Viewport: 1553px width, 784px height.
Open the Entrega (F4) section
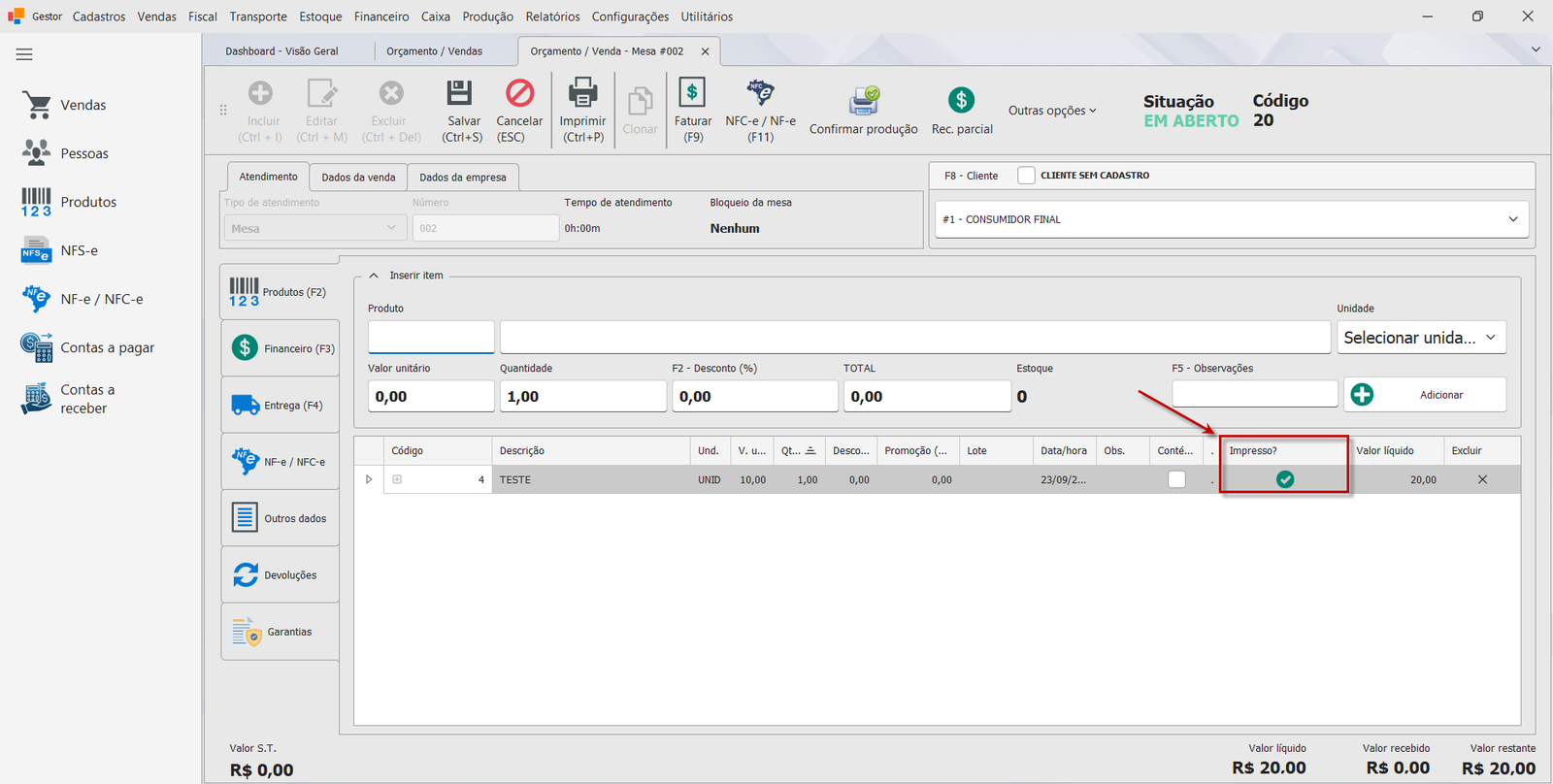point(281,406)
